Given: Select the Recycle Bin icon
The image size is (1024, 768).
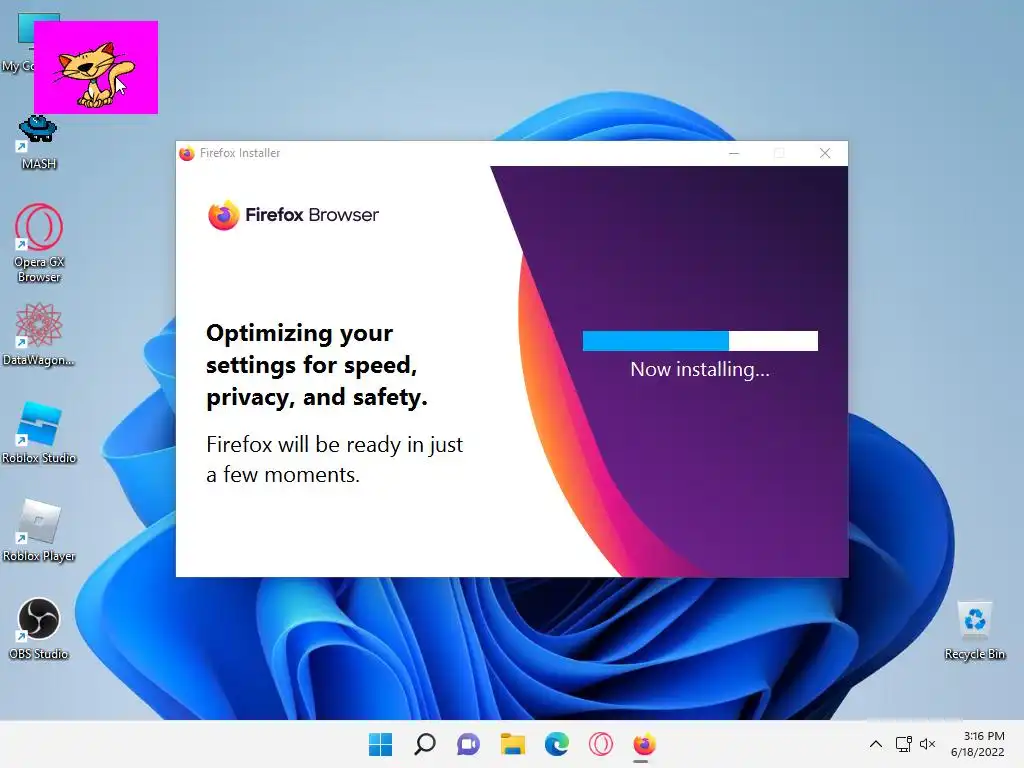Looking at the screenshot, I should coord(974,630).
